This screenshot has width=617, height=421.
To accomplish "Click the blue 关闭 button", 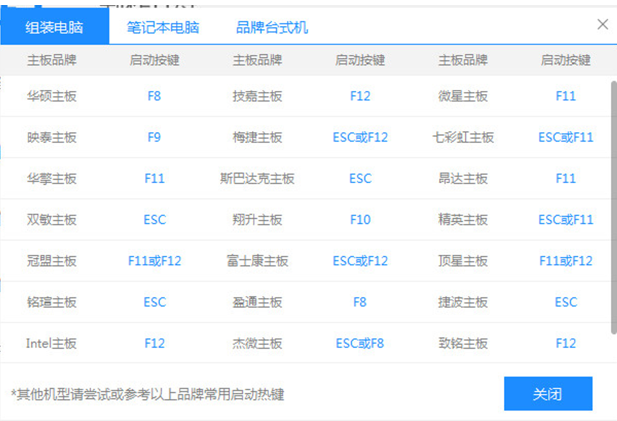I will 548,393.
